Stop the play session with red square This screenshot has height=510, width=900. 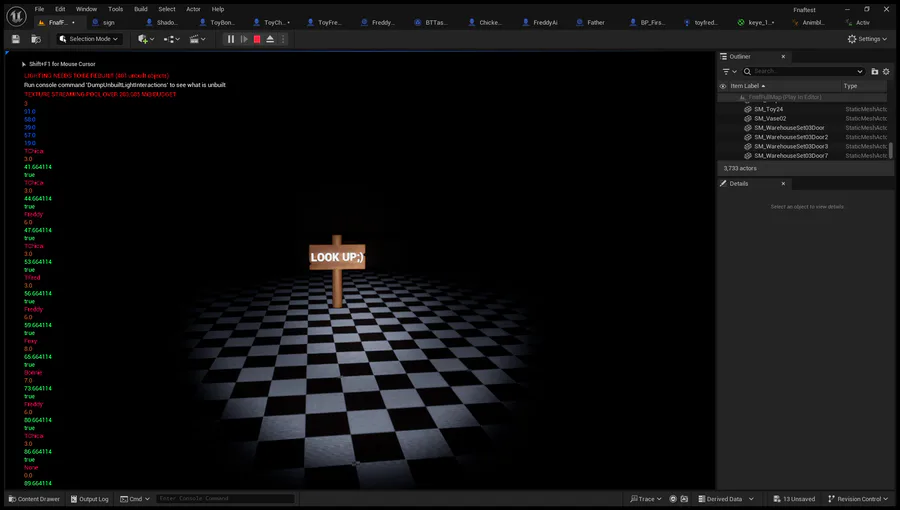(257, 39)
